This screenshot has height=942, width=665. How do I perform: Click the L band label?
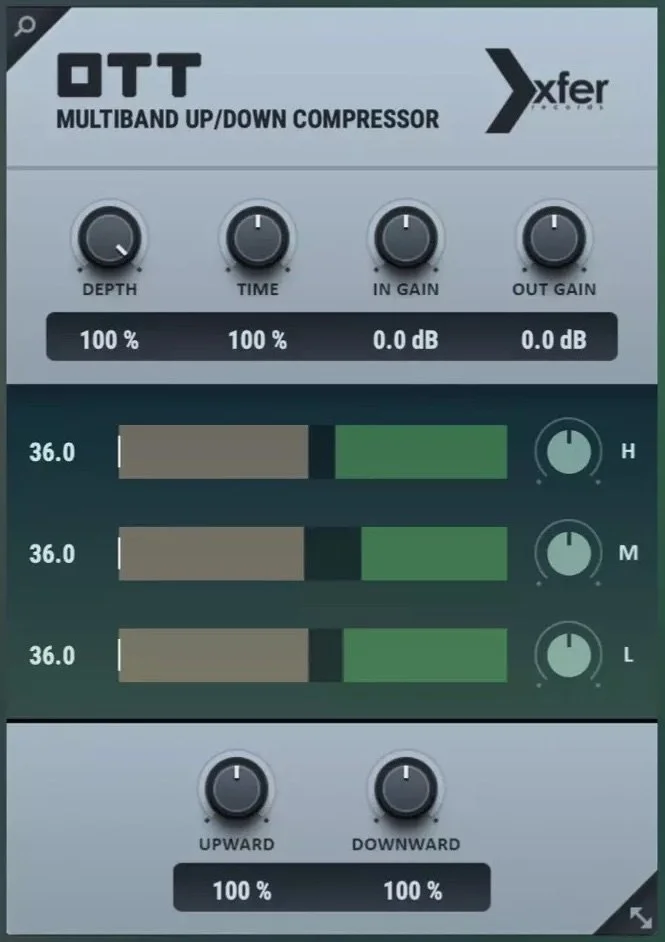point(628,654)
